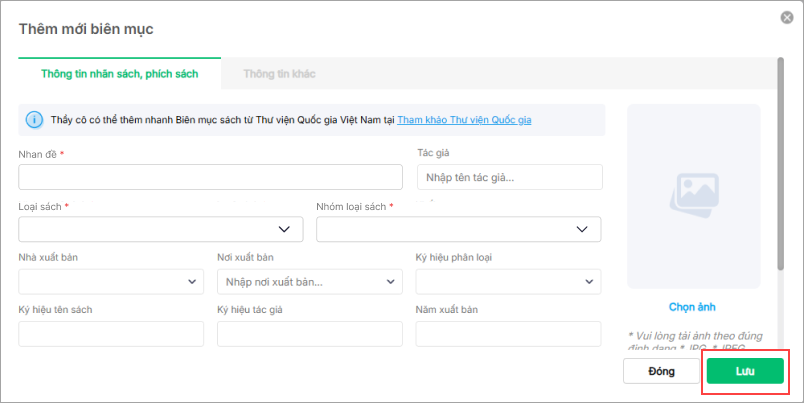Open the Tham khảo Thư viện Quốc gia link
Viewport: 804px width, 403px height.
pyautogui.click(x=464, y=120)
